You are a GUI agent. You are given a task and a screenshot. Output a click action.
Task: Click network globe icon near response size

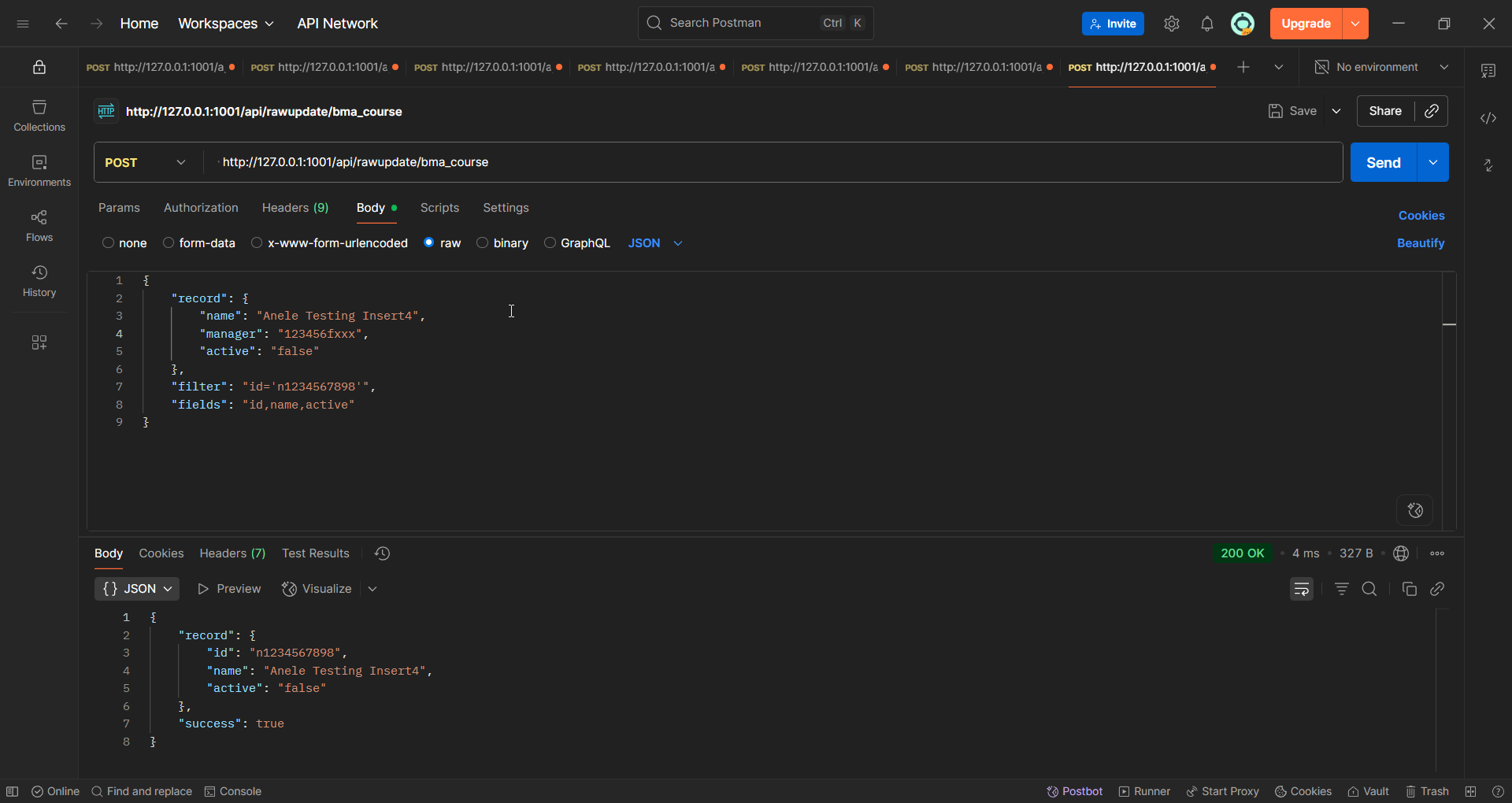(x=1401, y=553)
